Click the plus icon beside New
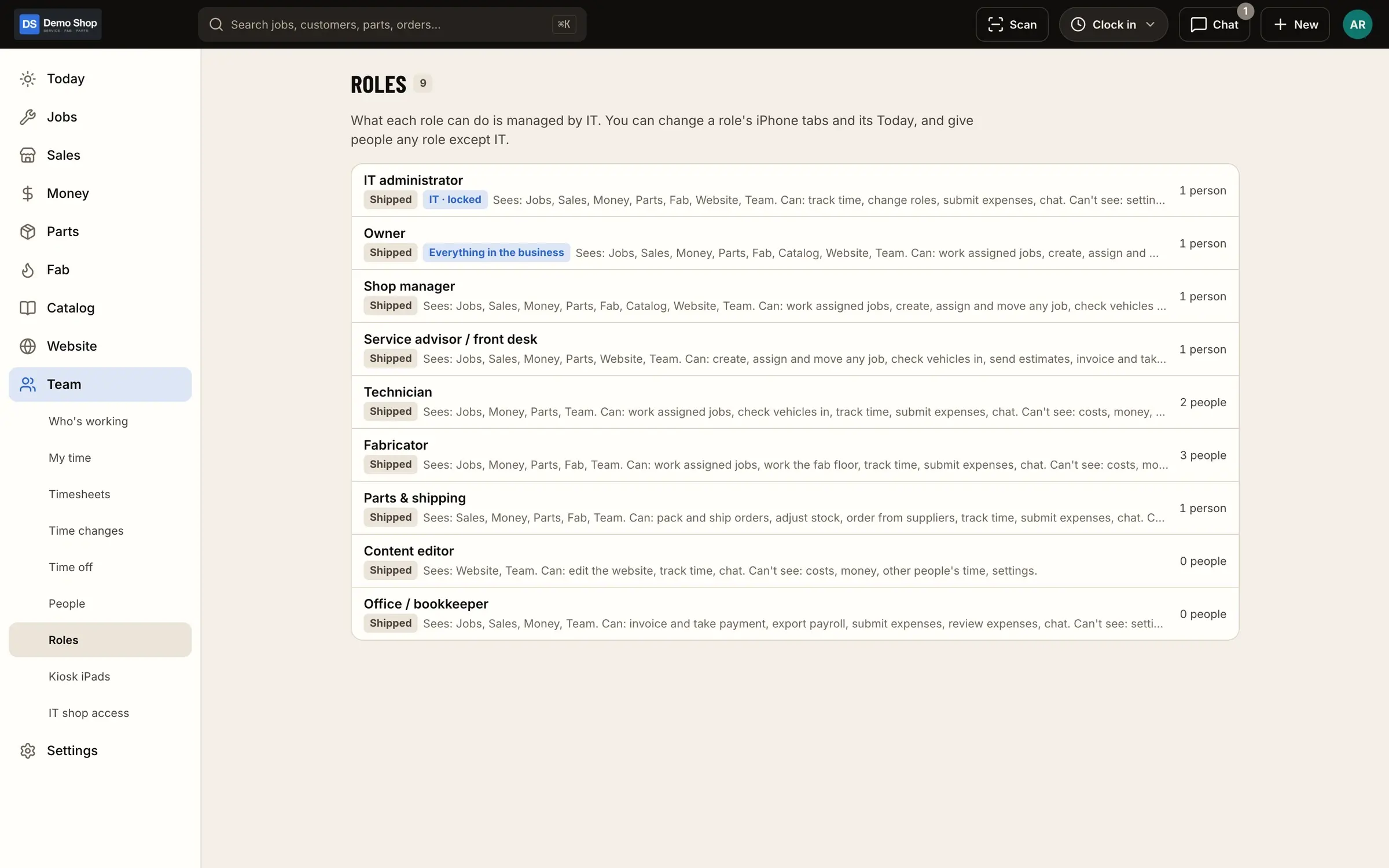The width and height of the screenshot is (1389, 868). pos(1280,24)
